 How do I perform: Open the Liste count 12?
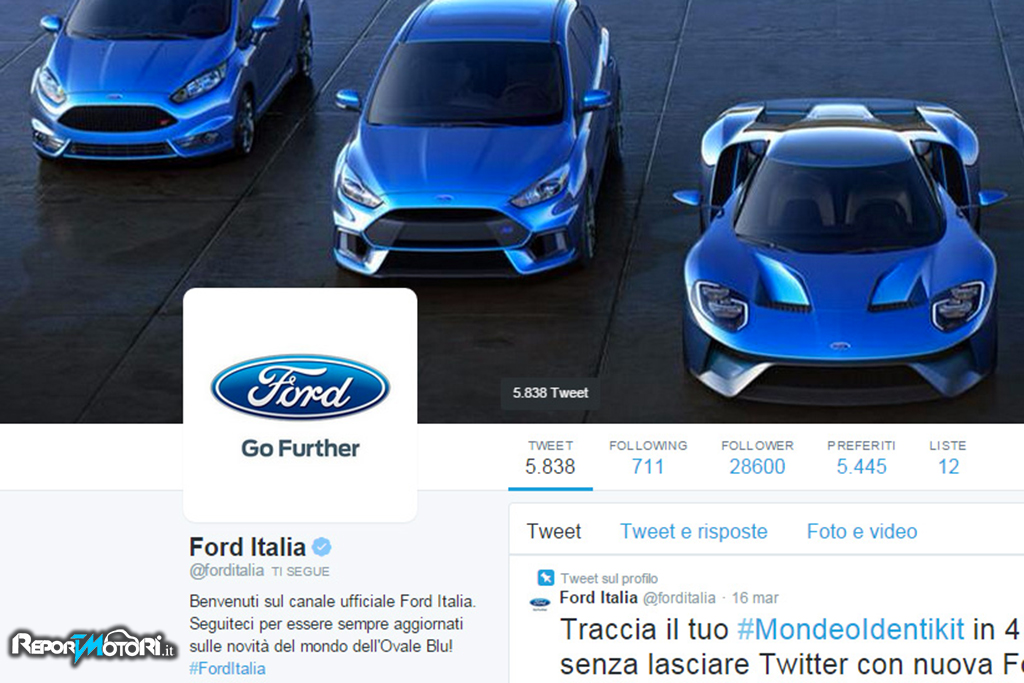(x=948, y=457)
